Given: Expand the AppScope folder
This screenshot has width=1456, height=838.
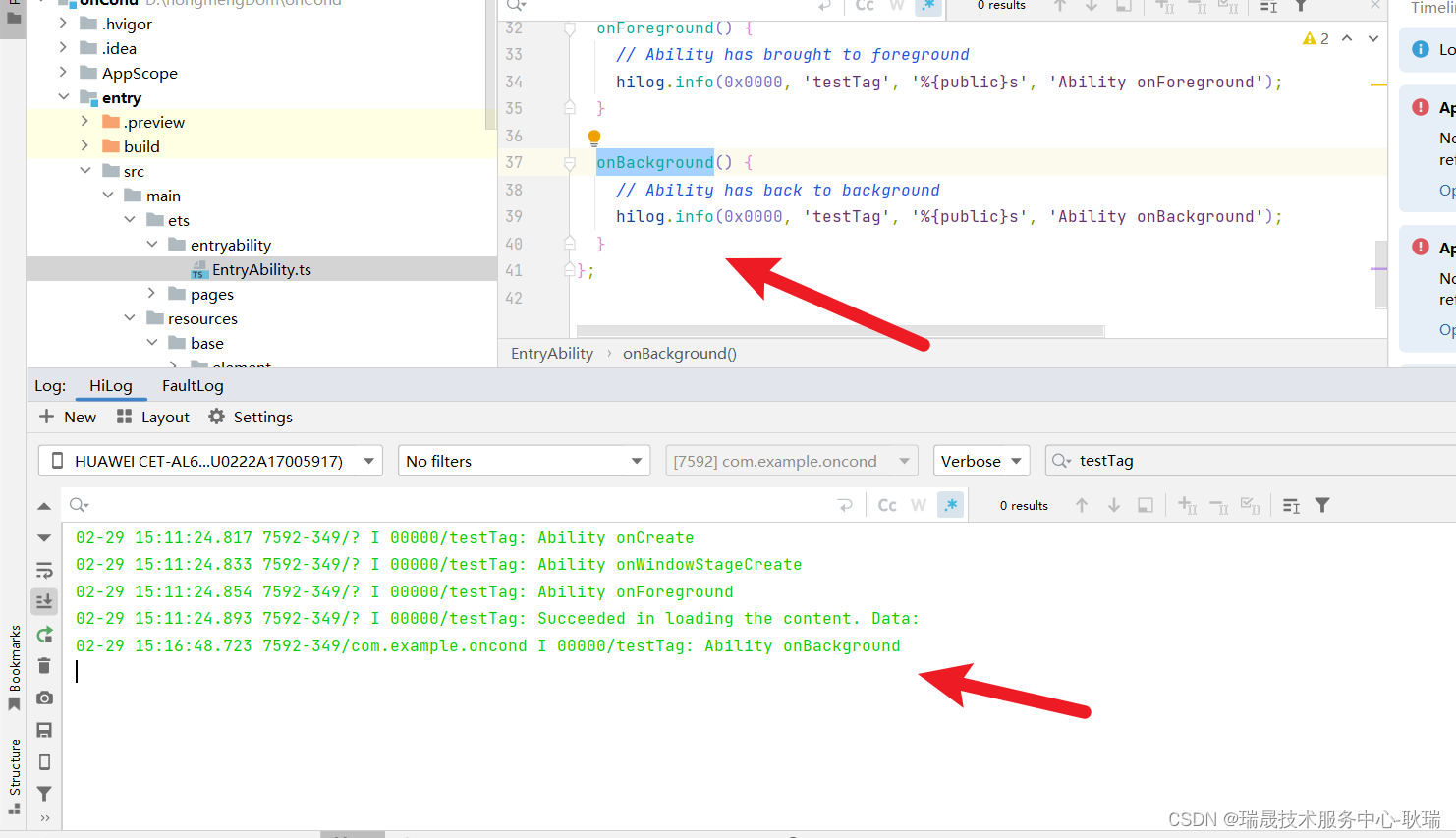Looking at the screenshot, I should (63, 73).
